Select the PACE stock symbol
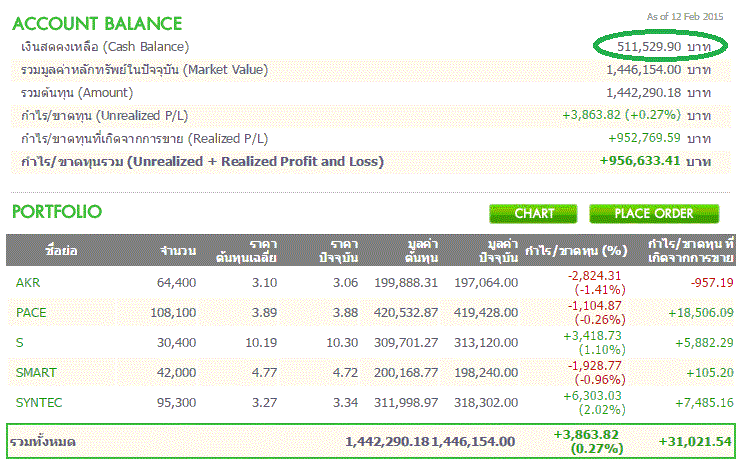736x472 pixels. pyautogui.click(x=32, y=313)
